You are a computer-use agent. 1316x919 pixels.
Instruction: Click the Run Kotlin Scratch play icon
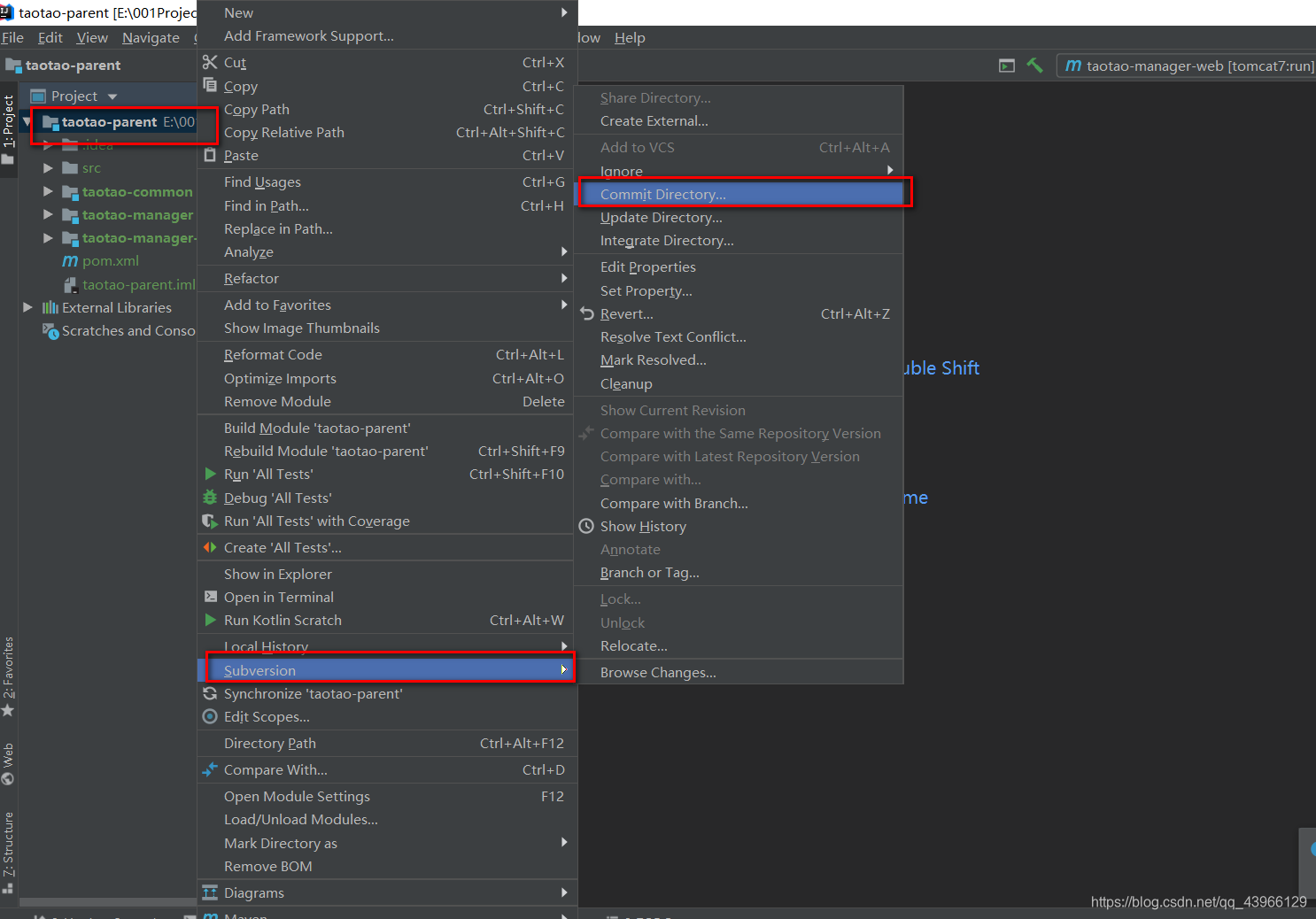[x=210, y=620]
